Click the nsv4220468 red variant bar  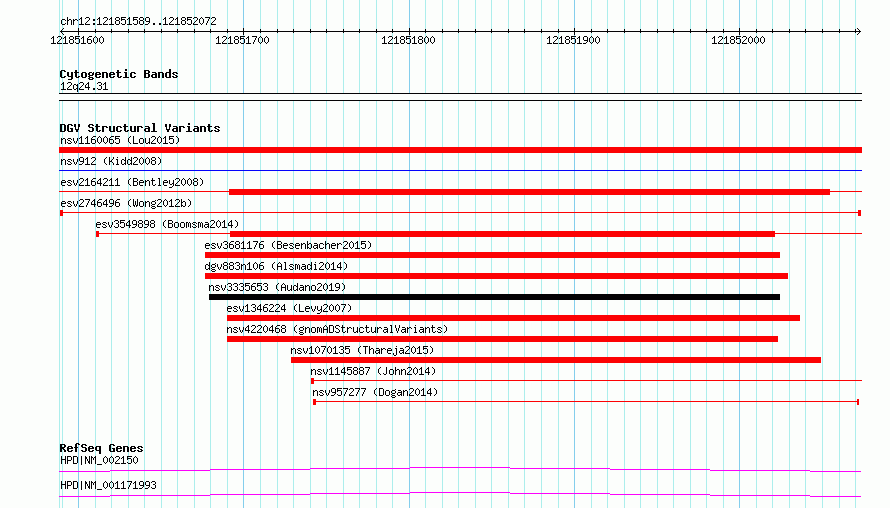tap(502, 339)
